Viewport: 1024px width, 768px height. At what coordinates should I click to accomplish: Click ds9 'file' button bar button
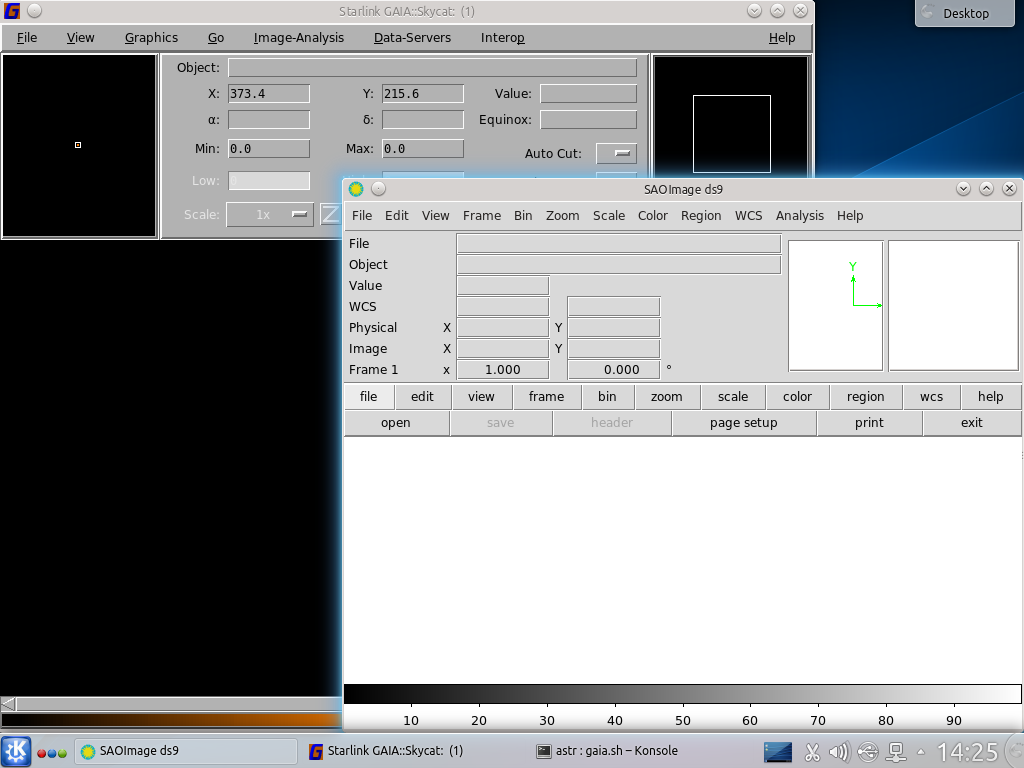pos(368,396)
